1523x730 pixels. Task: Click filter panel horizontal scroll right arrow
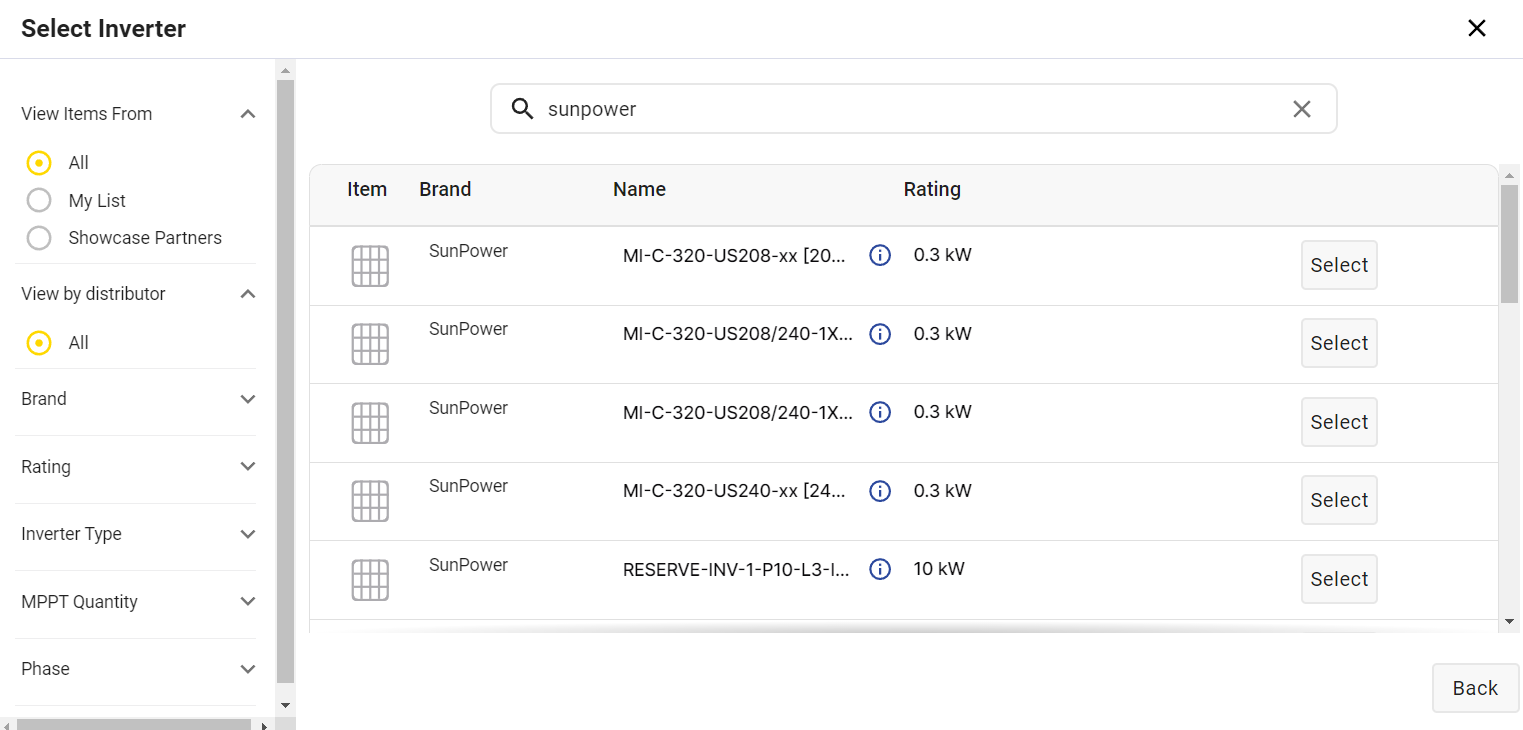click(x=264, y=725)
